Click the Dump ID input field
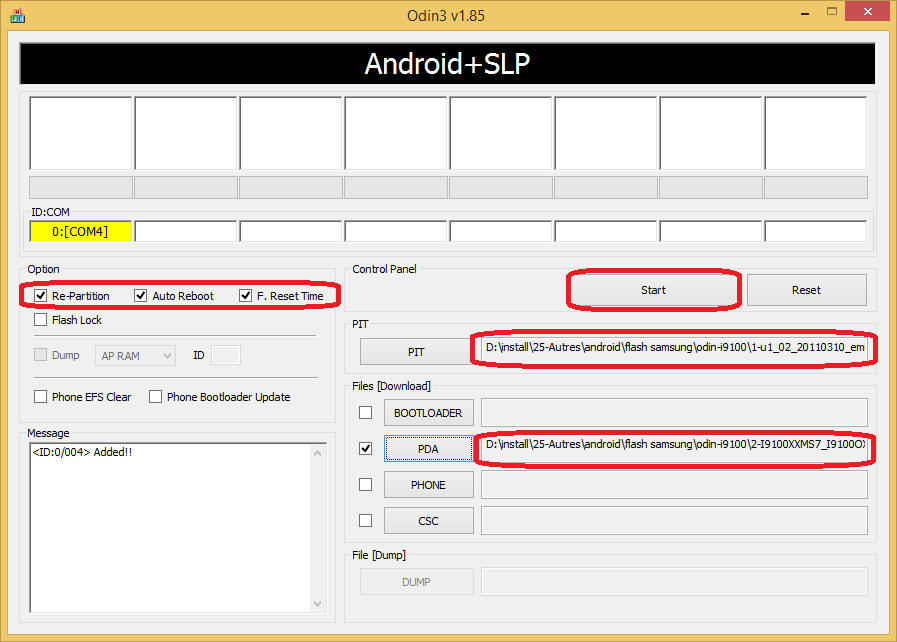The width and height of the screenshot is (897, 642). point(225,355)
